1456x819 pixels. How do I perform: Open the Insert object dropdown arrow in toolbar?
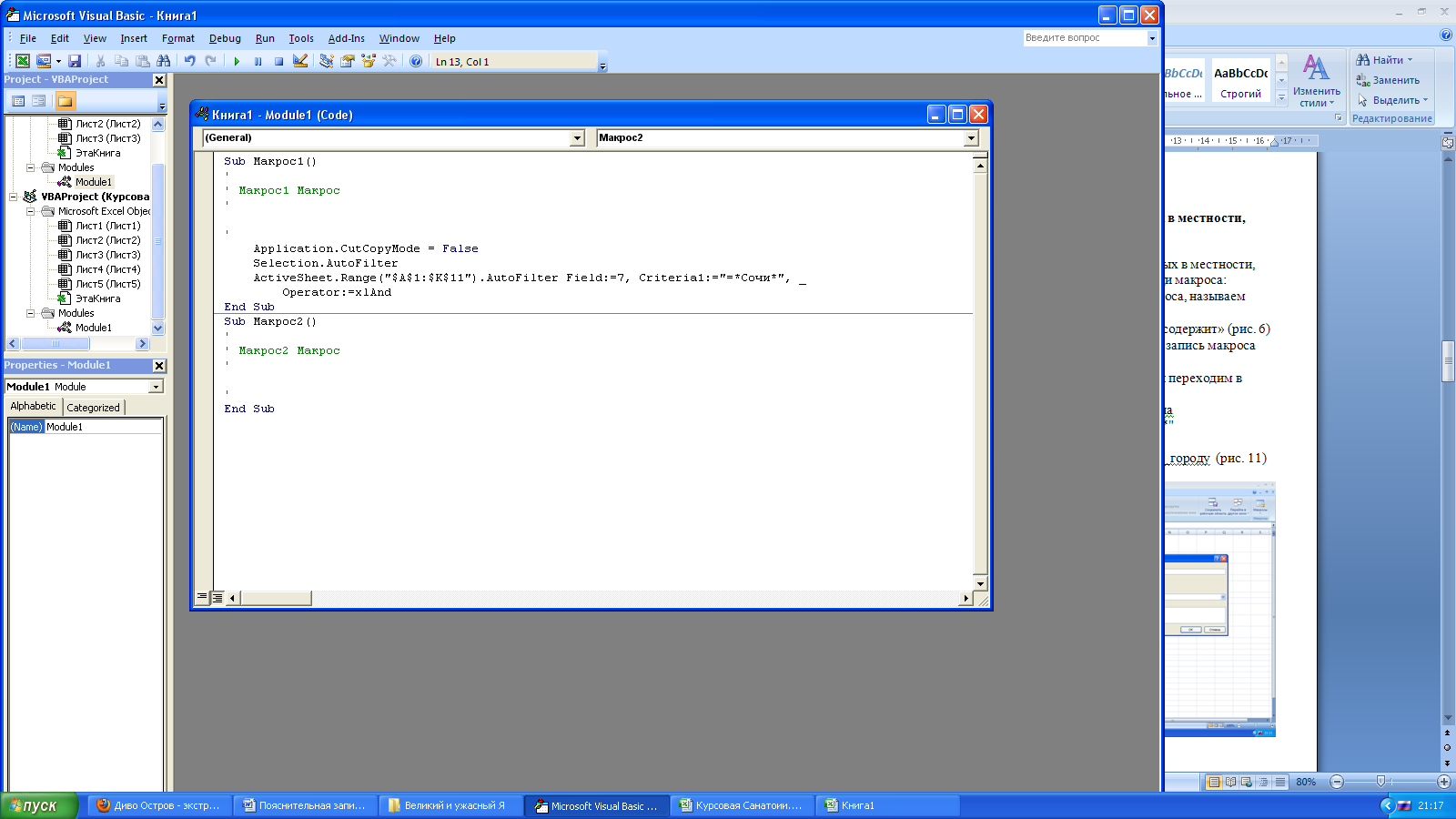tap(58, 61)
